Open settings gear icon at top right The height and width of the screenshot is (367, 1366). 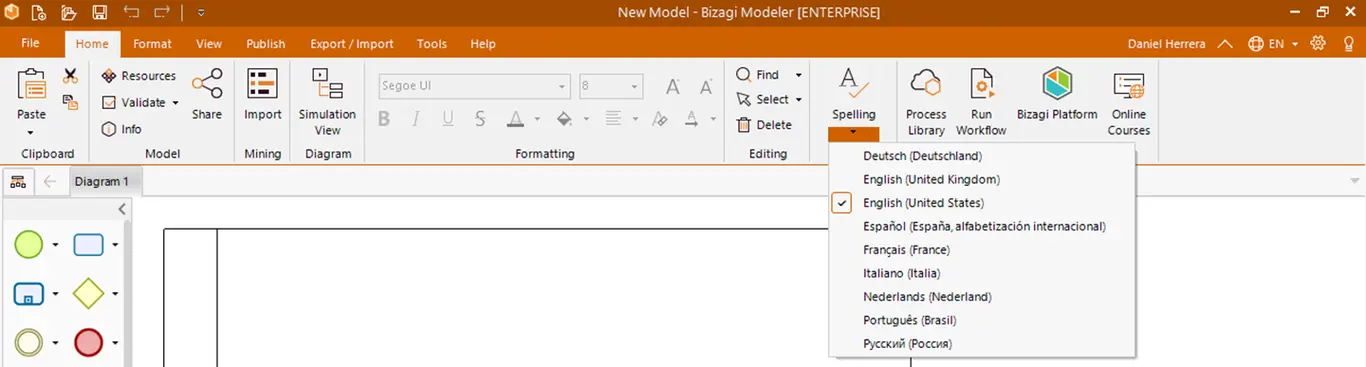(1318, 44)
